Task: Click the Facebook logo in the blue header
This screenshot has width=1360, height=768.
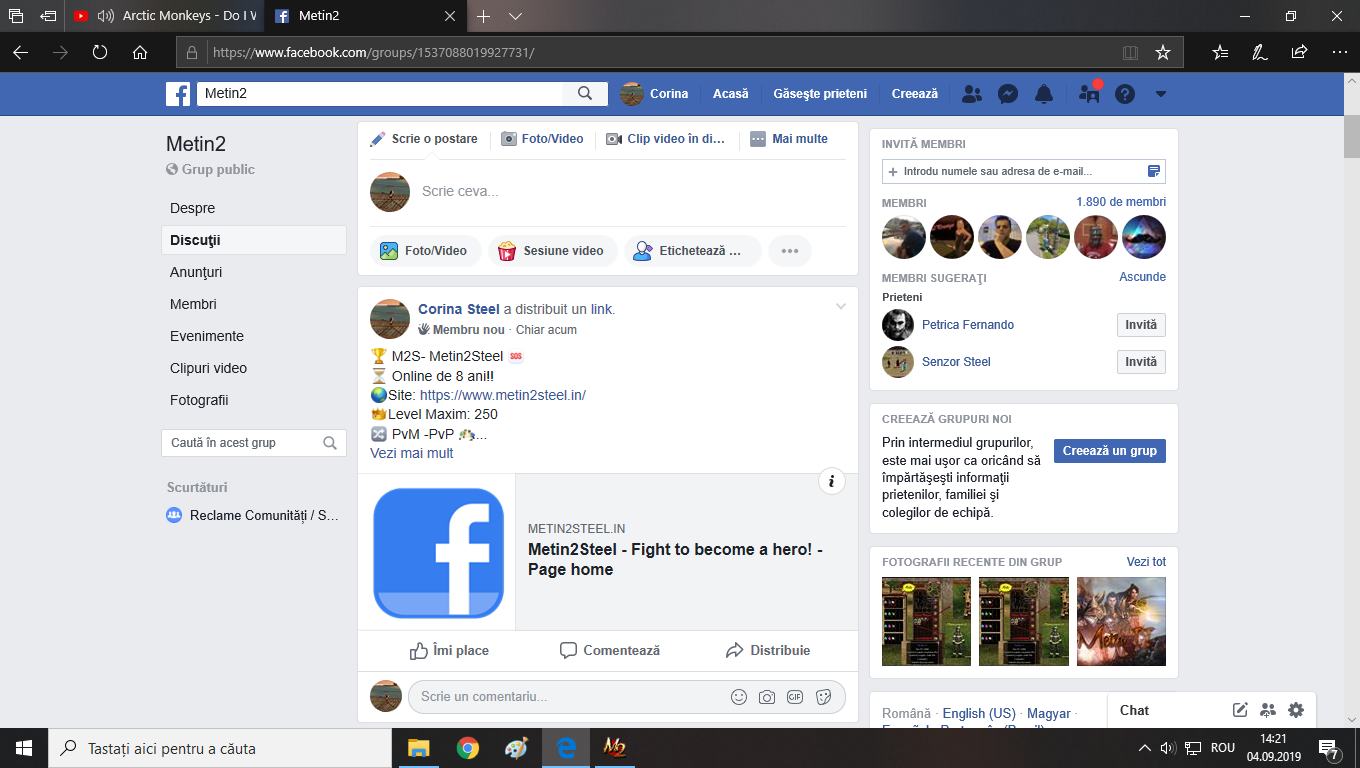Action: point(178,94)
